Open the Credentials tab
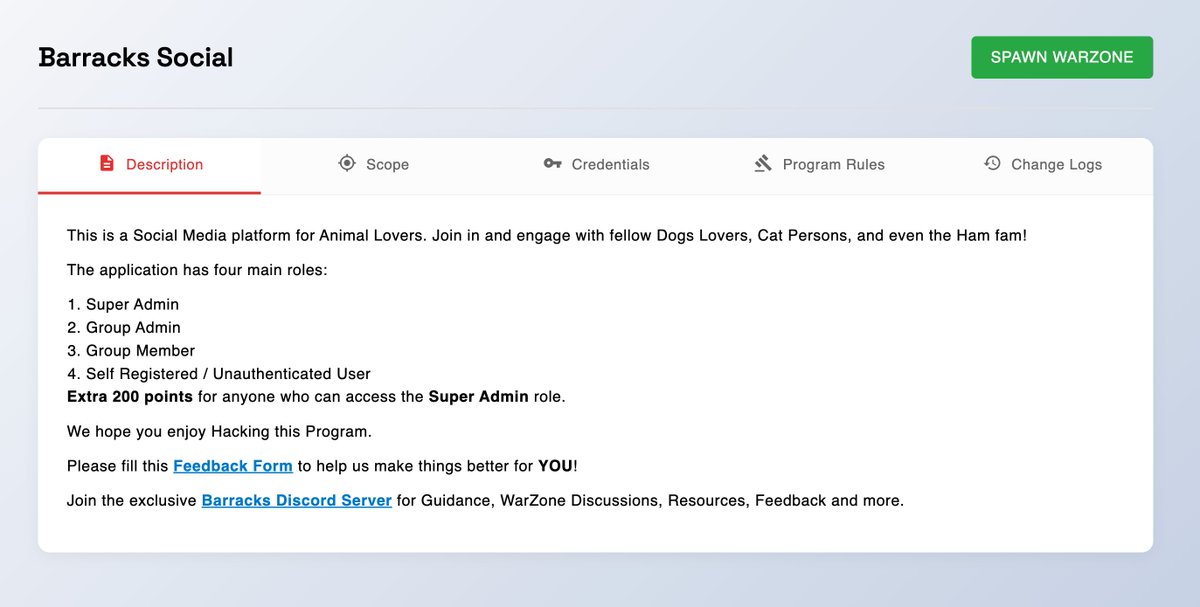The image size is (1200, 607). click(596, 164)
